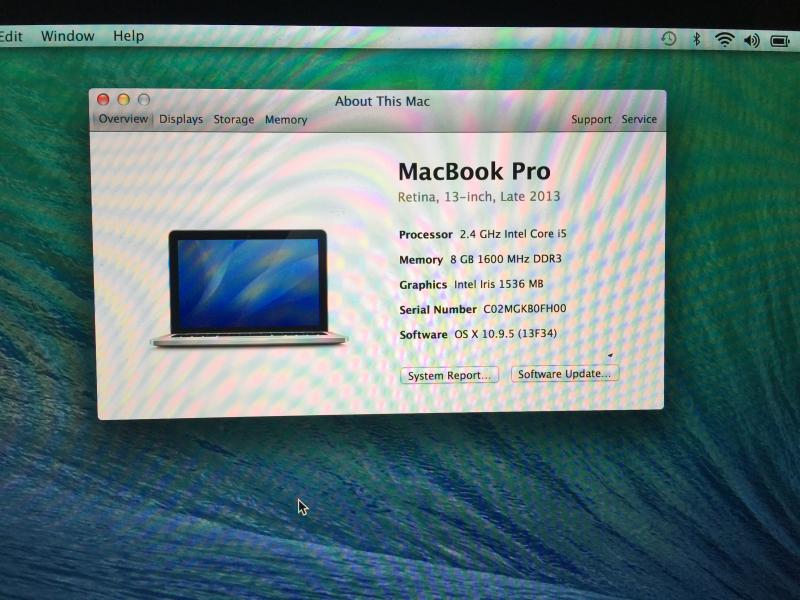
Task: Open the Help menu
Action: tap(129, 36)
